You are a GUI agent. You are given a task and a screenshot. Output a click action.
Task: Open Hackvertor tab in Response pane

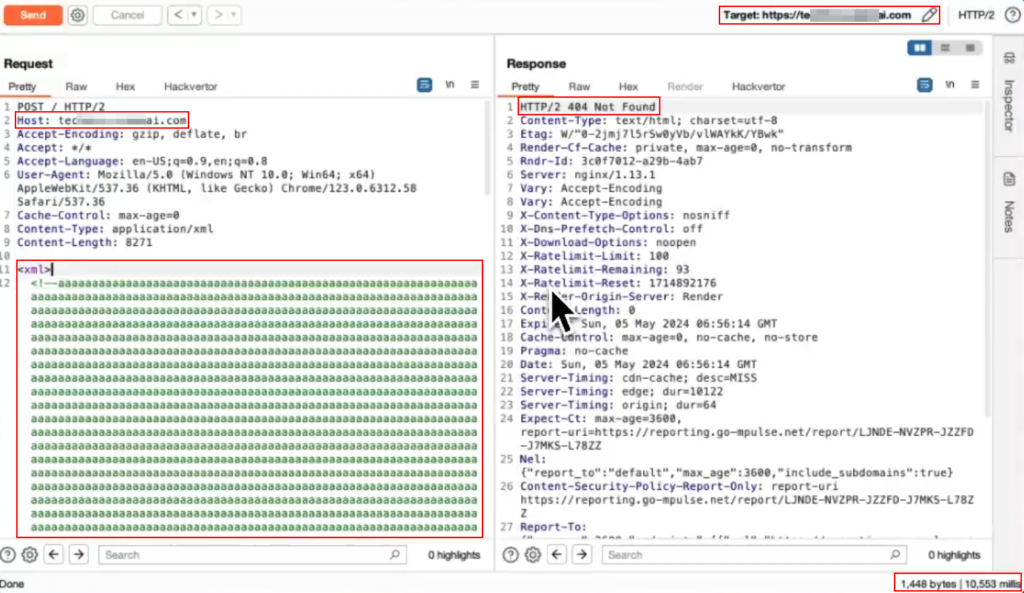[758, 86]
